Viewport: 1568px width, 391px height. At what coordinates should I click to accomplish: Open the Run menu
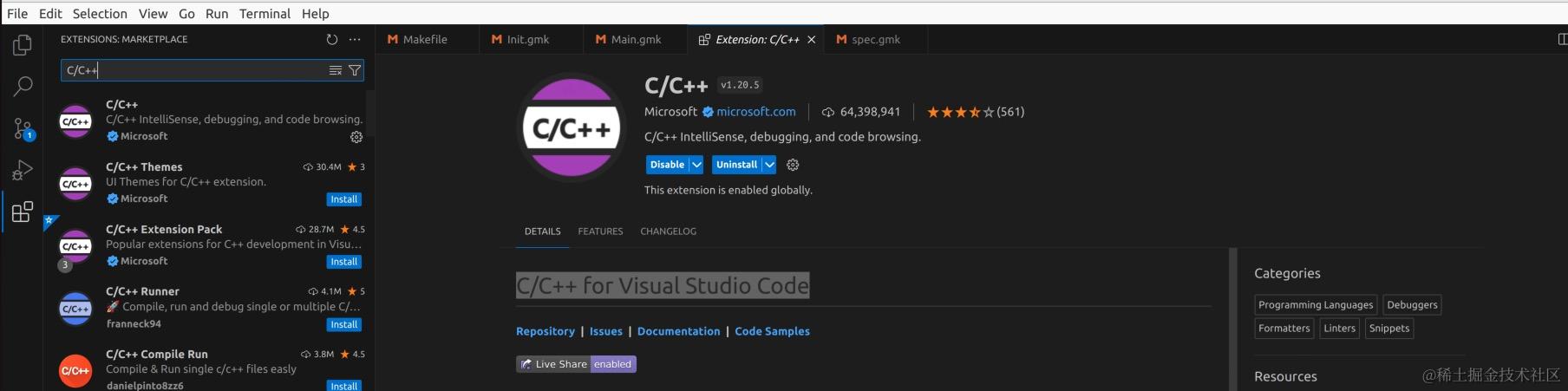click(217, 14)
